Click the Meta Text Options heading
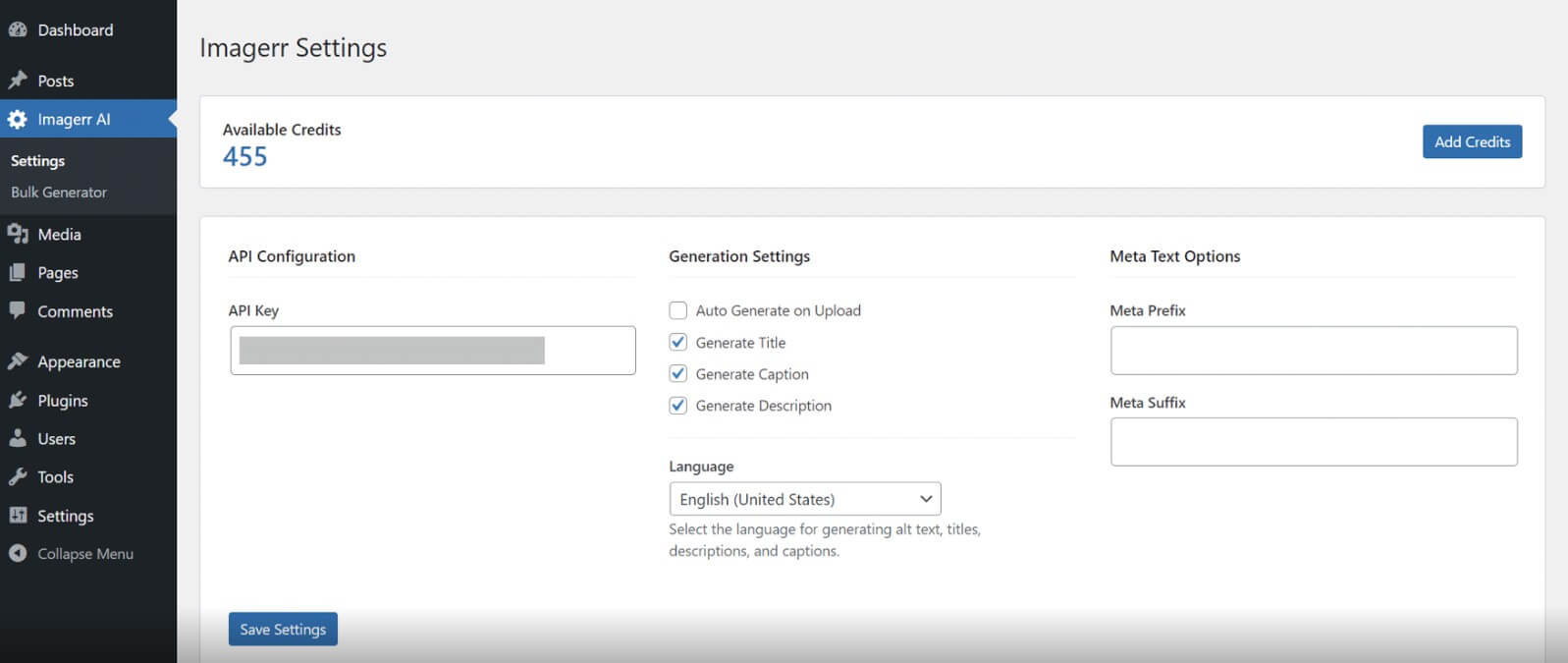The width and height of the screenshot is (1568, 663). (x=1174, y=256)
